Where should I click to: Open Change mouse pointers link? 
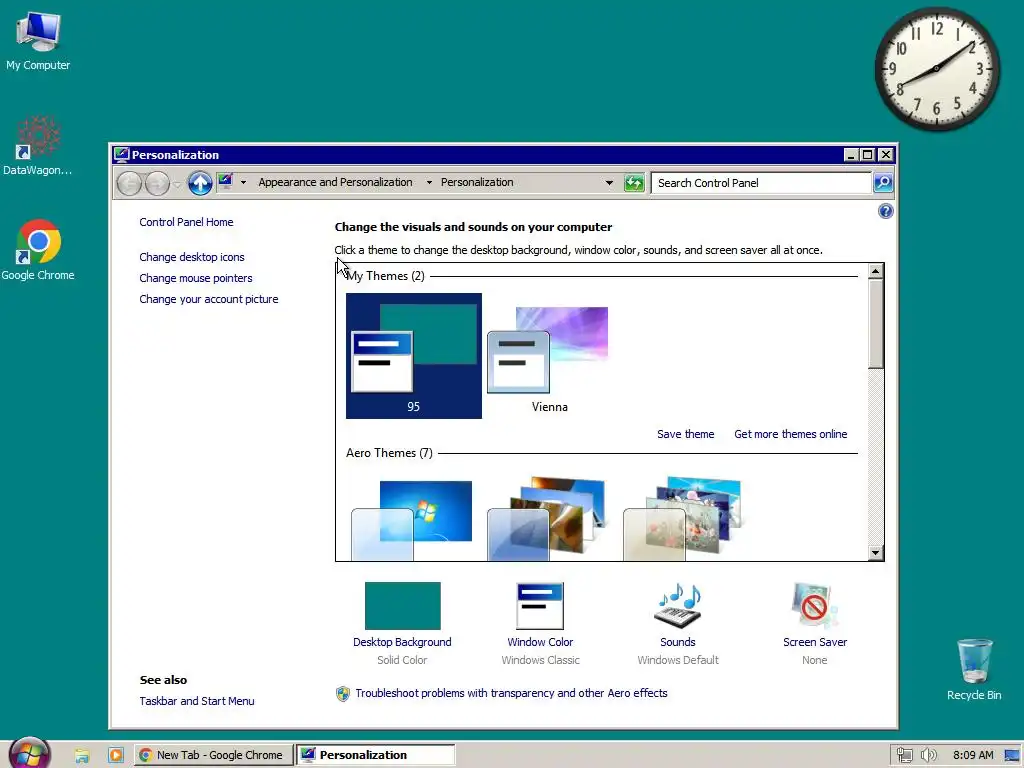tap(195, 278)
